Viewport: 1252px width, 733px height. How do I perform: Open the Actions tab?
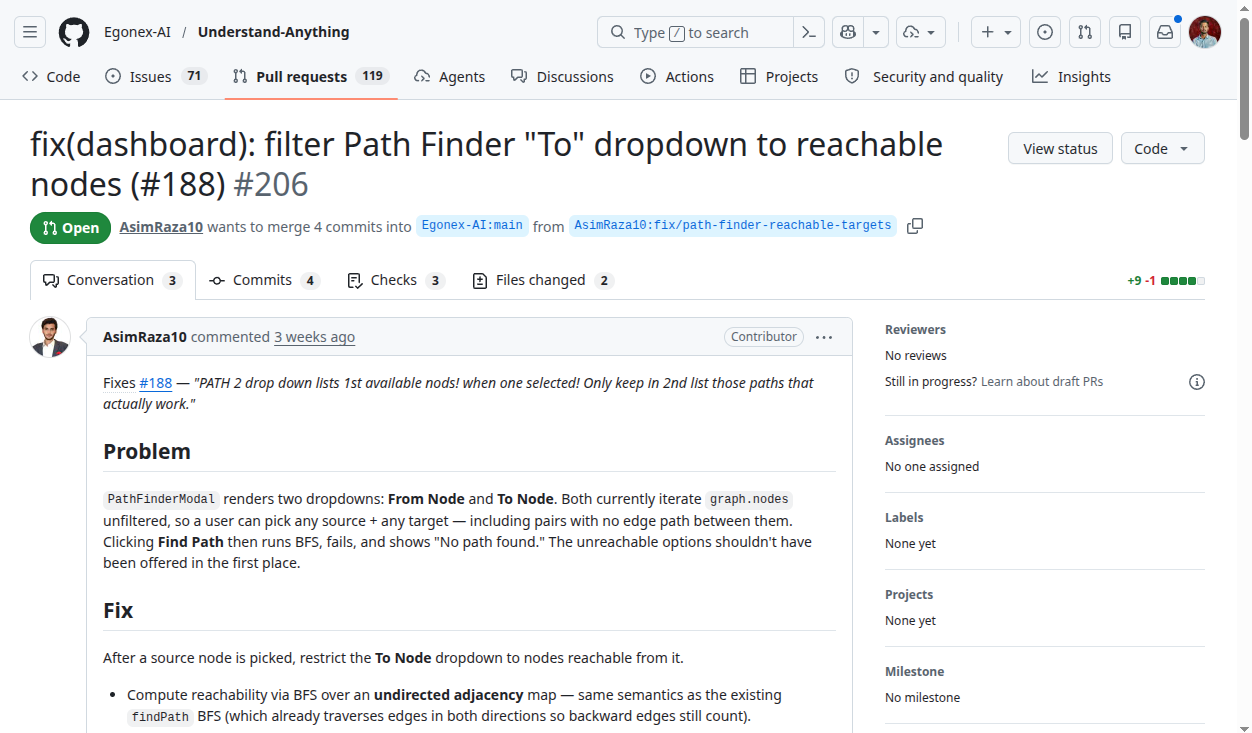tap(677, 76)
